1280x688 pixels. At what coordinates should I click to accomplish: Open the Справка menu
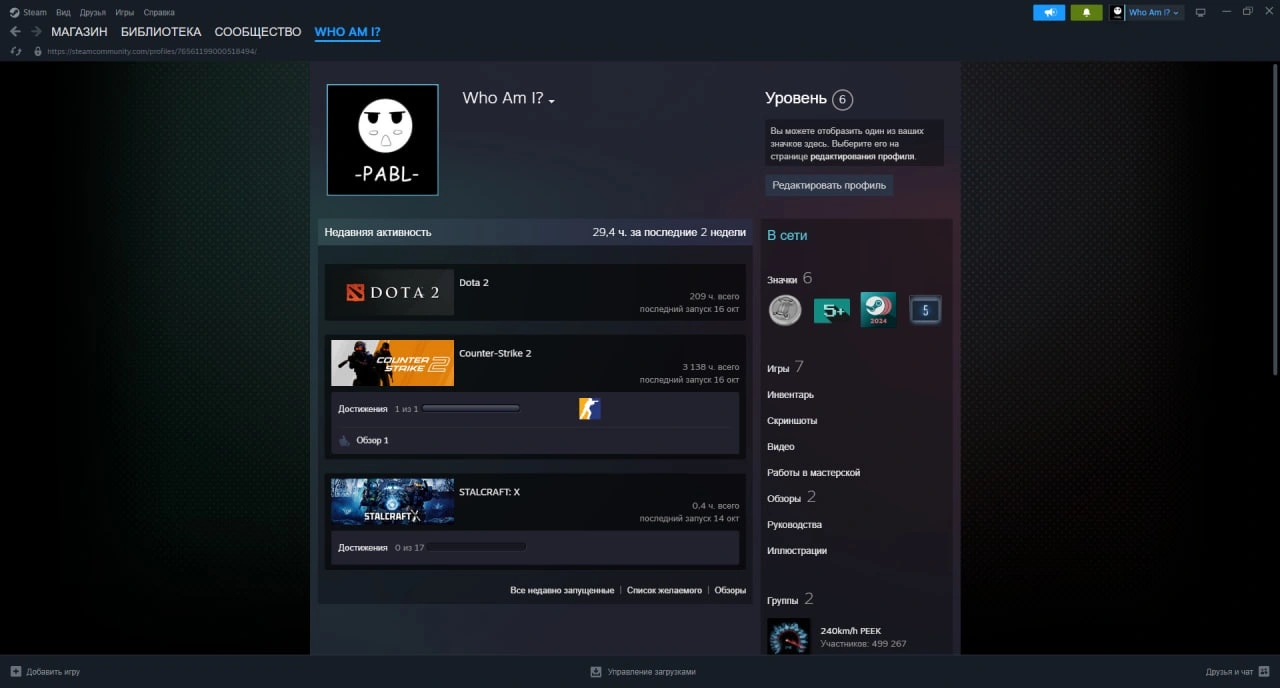[159, 12]
